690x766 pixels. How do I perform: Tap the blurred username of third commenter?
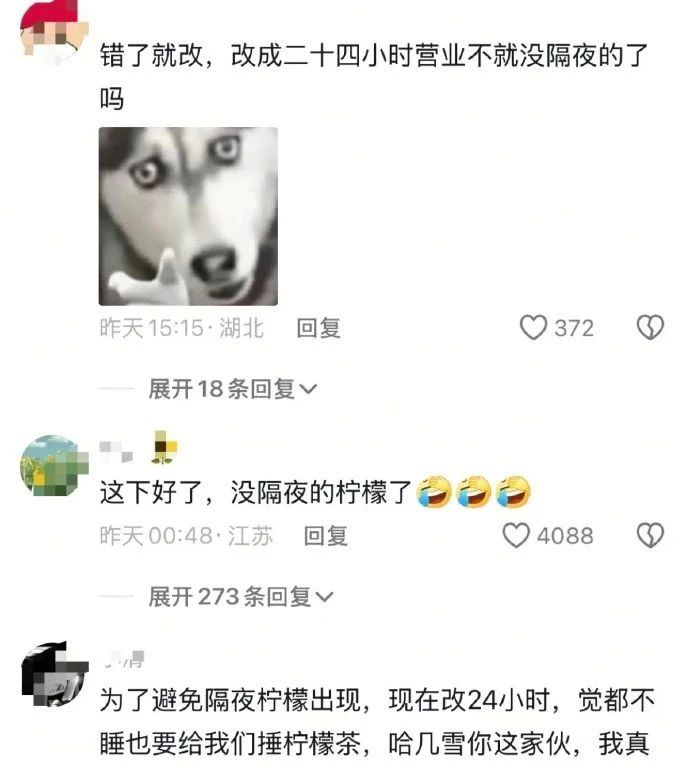point(124,660)
